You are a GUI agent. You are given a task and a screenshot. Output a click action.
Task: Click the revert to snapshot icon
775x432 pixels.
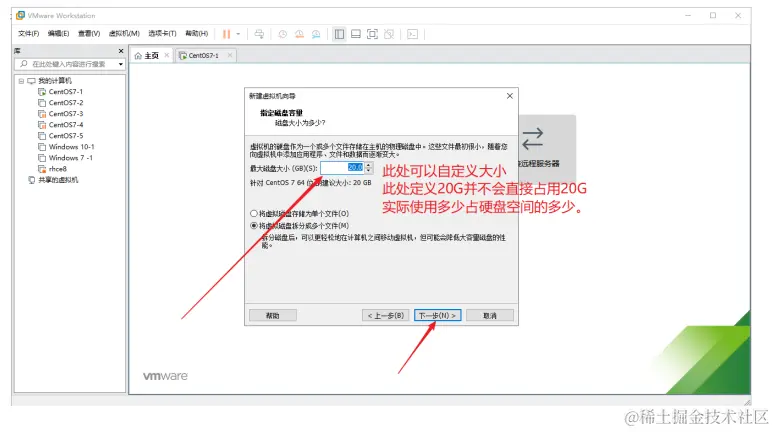click(300, 34)
